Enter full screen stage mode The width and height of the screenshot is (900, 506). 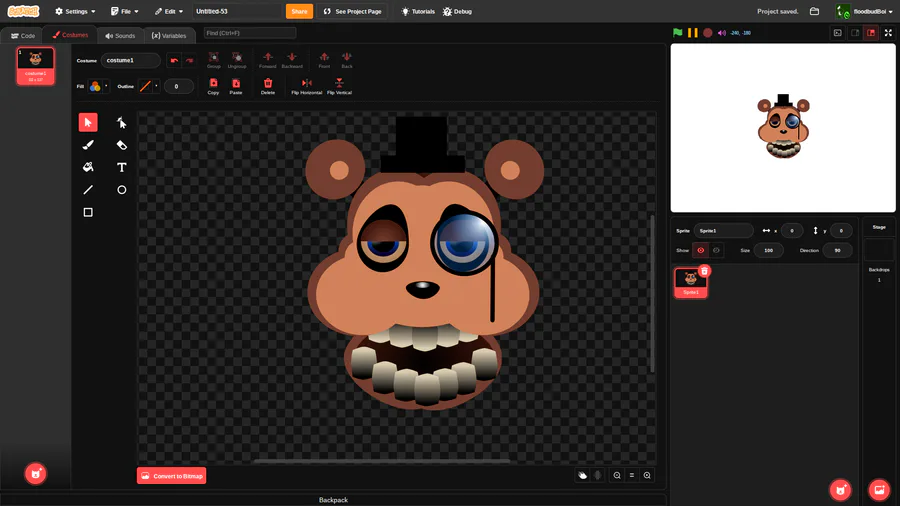[888, 33]
